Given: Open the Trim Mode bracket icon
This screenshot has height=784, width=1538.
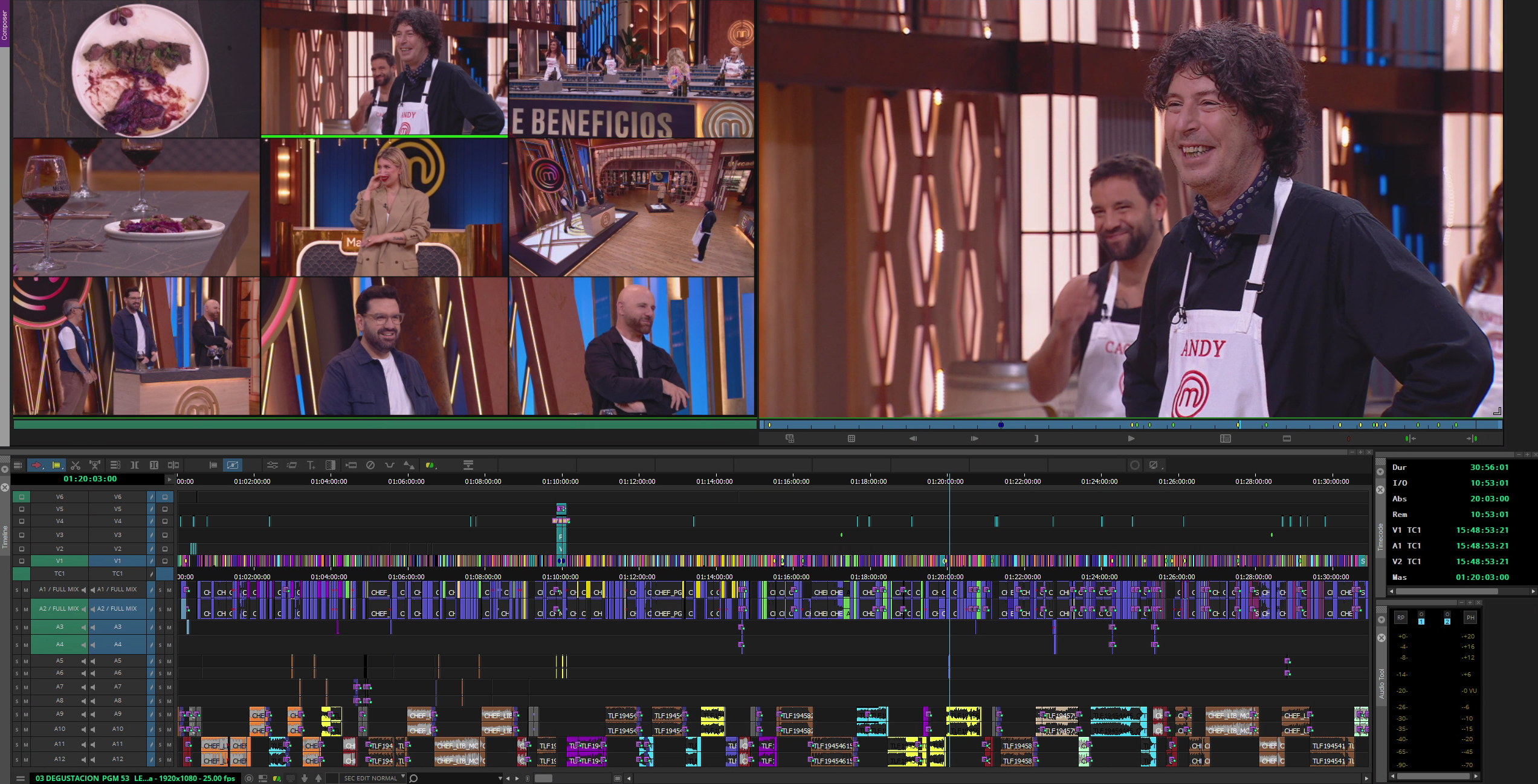Looking at the screenshot, I should pos(135,465).
